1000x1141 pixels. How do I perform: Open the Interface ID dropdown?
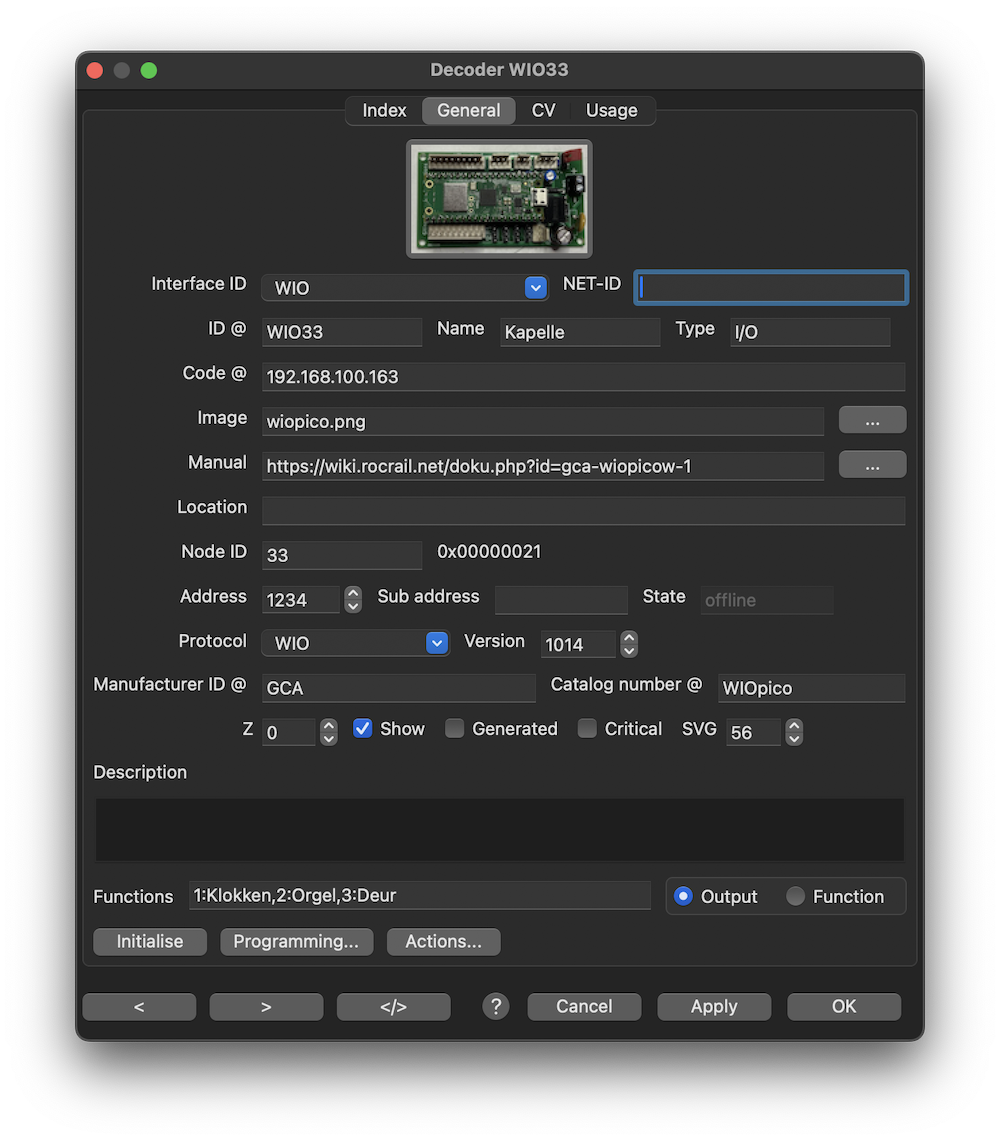click(x=536, y=288)
